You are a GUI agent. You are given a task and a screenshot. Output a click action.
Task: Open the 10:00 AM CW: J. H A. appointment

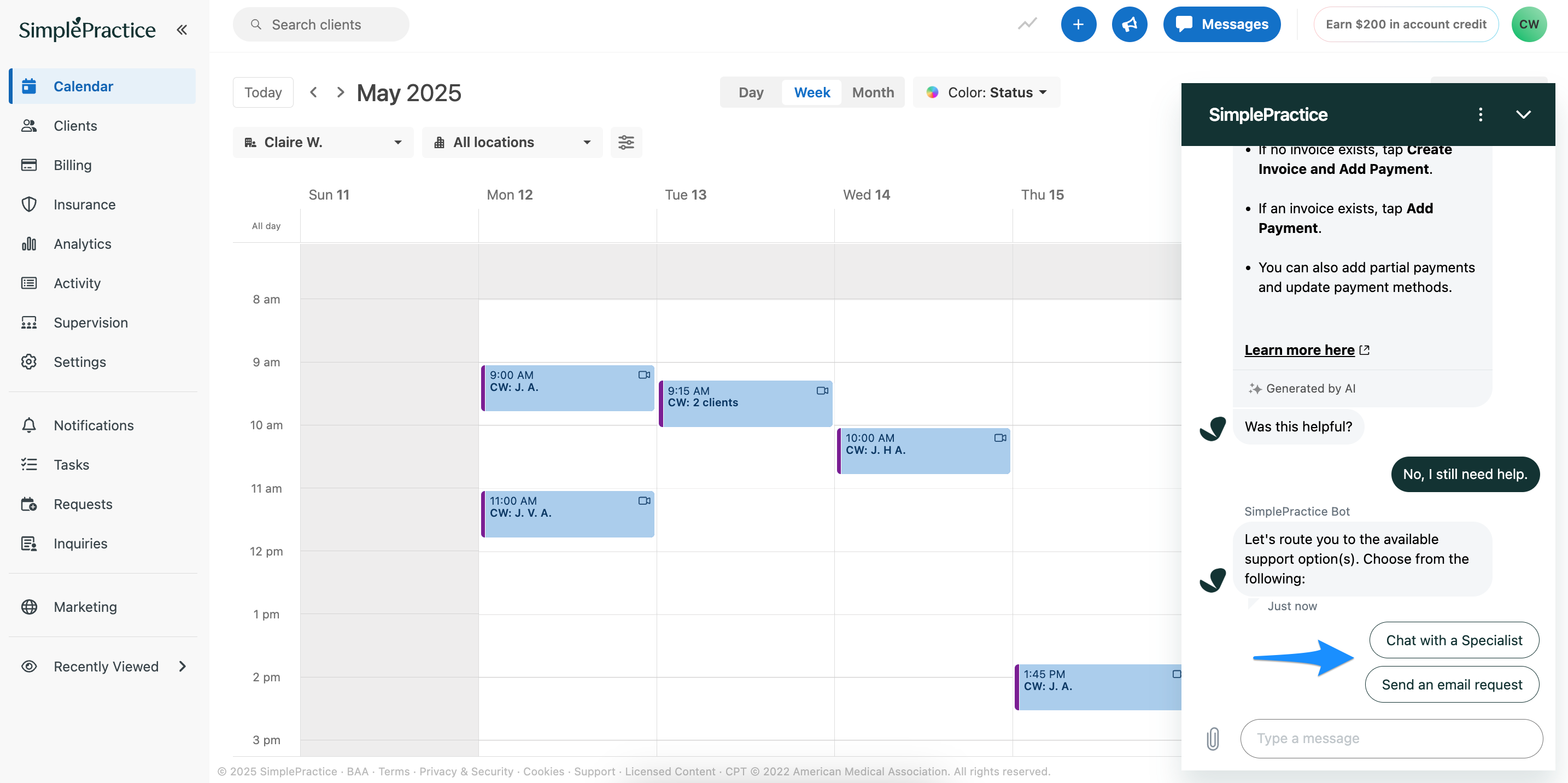(x=923, y=451)
